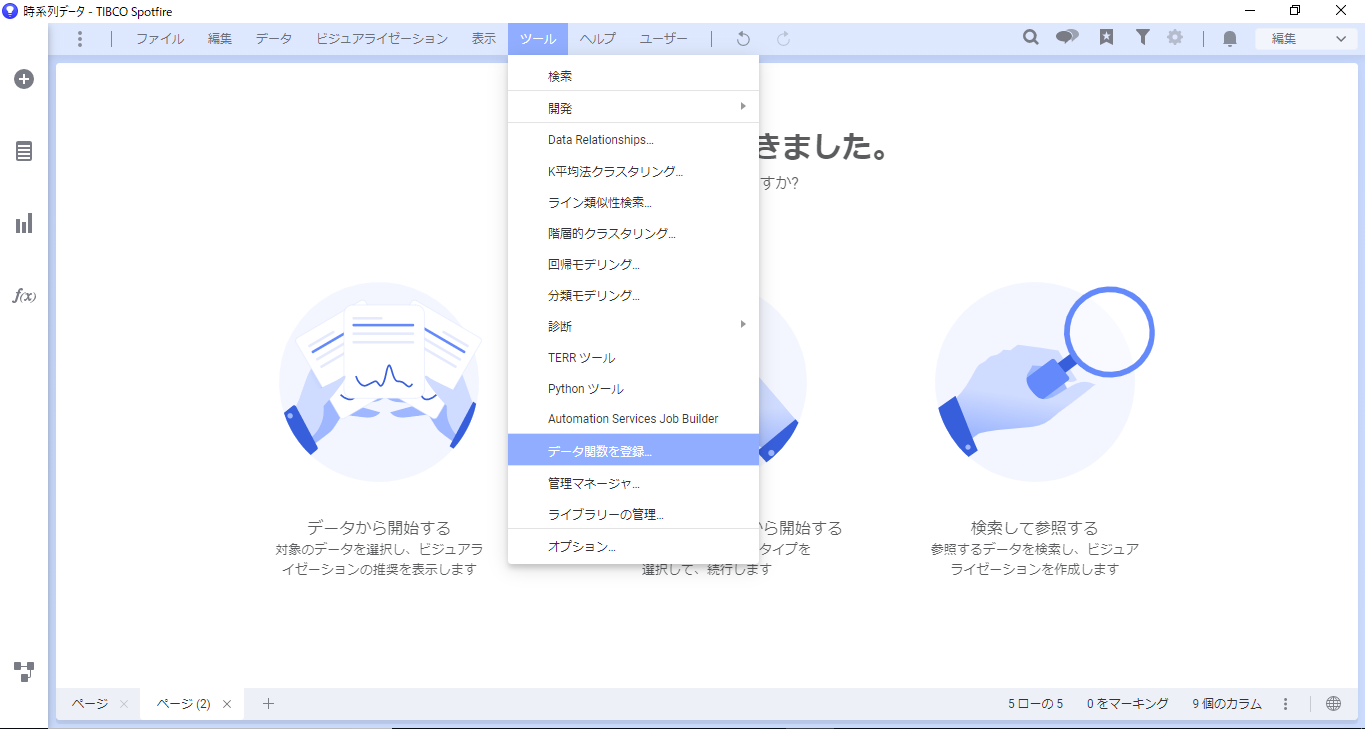Toggle the filter funnel icon
Screen dimensions: 1365x729
point(1142,38)
